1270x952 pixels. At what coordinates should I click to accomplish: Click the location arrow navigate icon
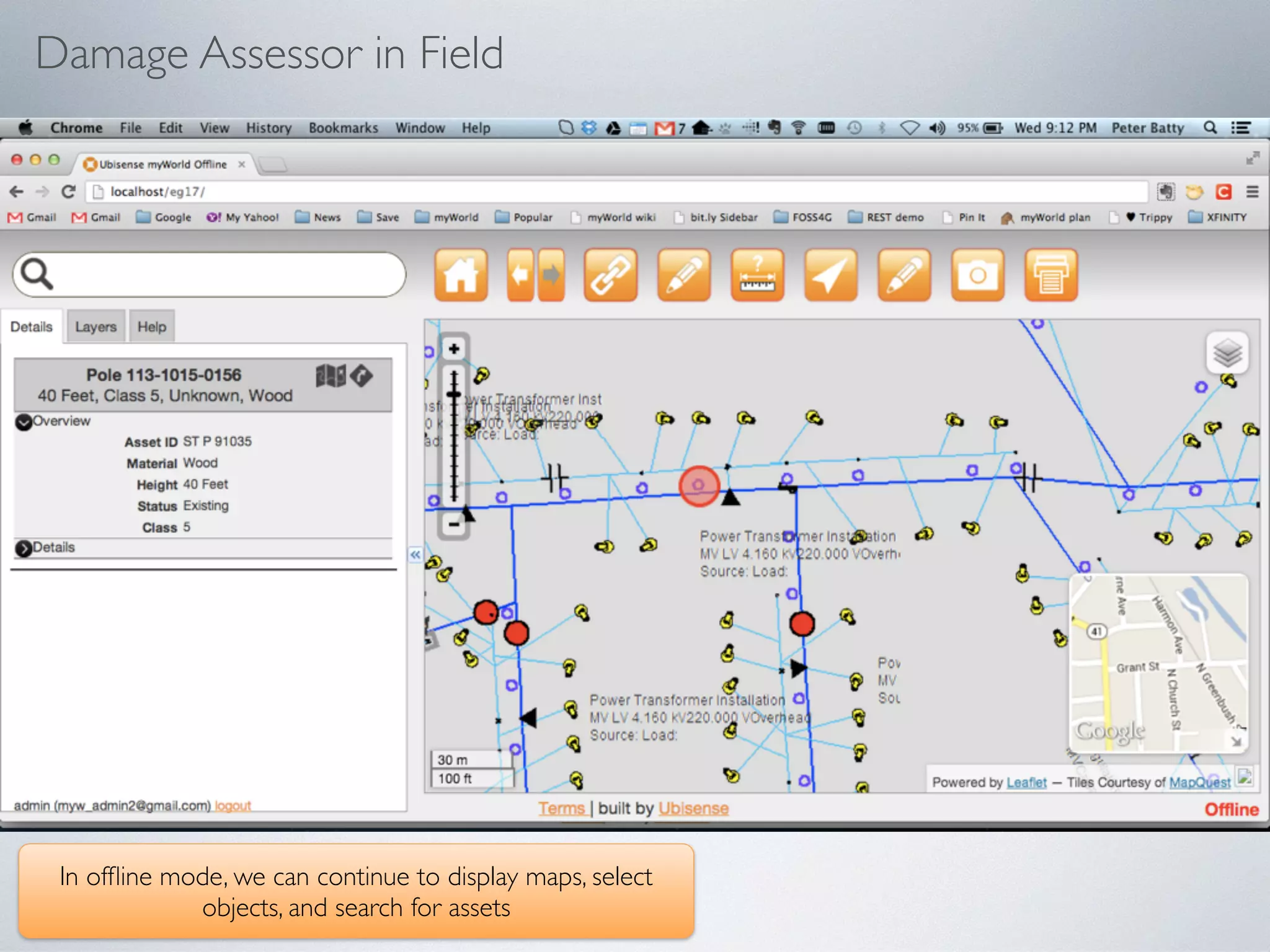pos(830,275)
